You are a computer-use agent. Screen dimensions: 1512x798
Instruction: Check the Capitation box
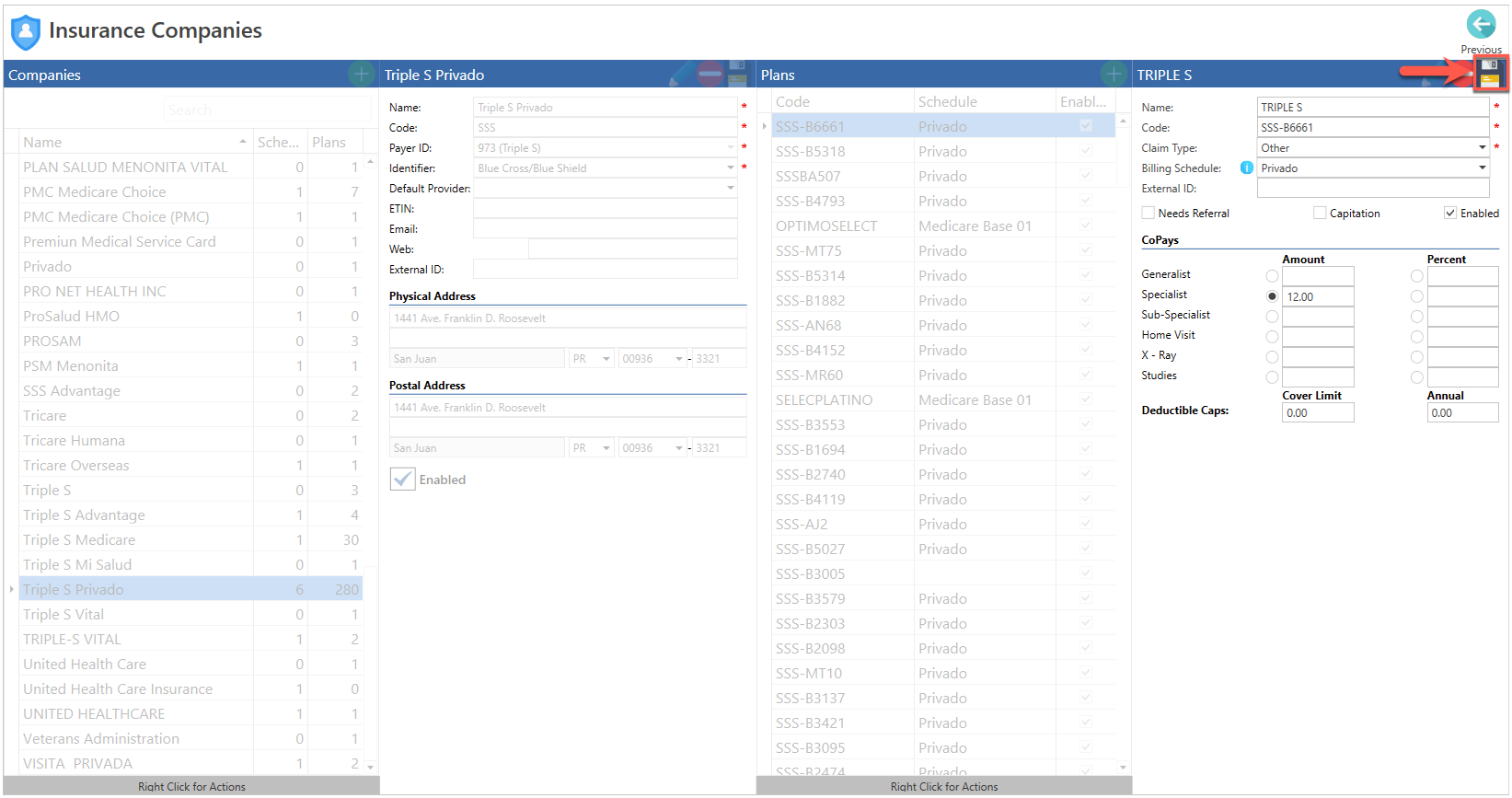1320,213
